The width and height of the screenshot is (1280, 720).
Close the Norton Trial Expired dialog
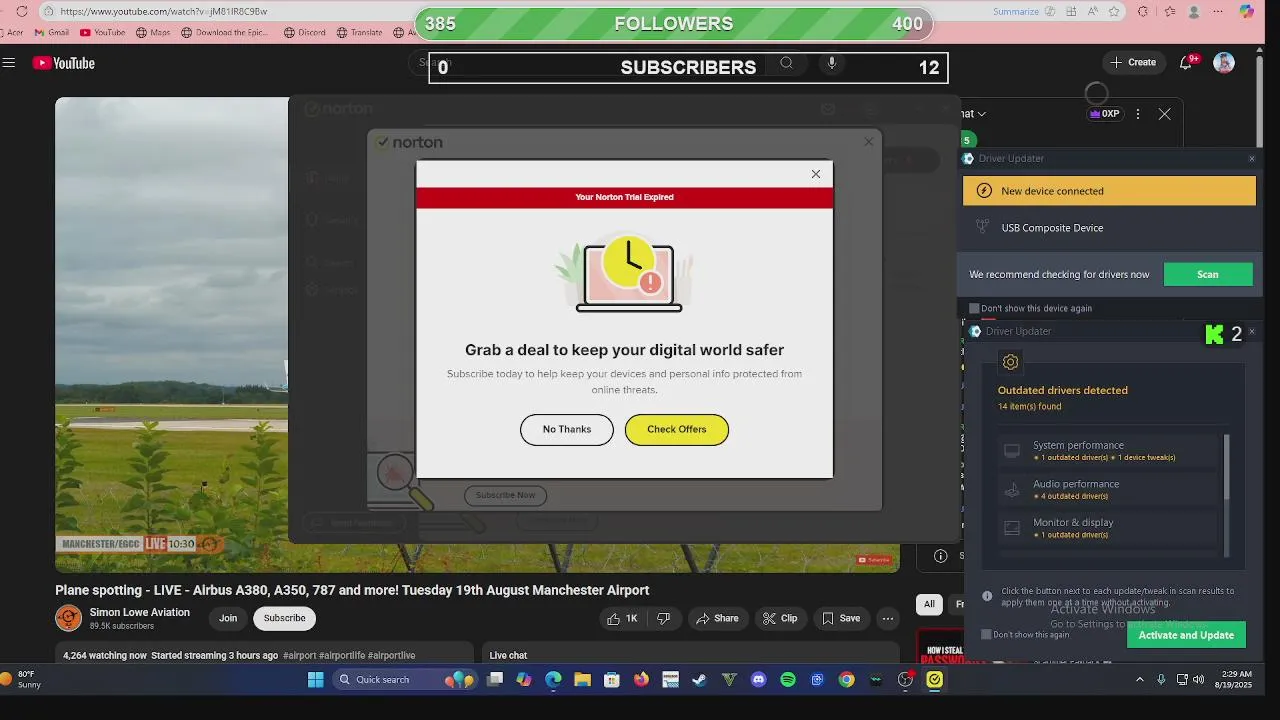point(816,174)
